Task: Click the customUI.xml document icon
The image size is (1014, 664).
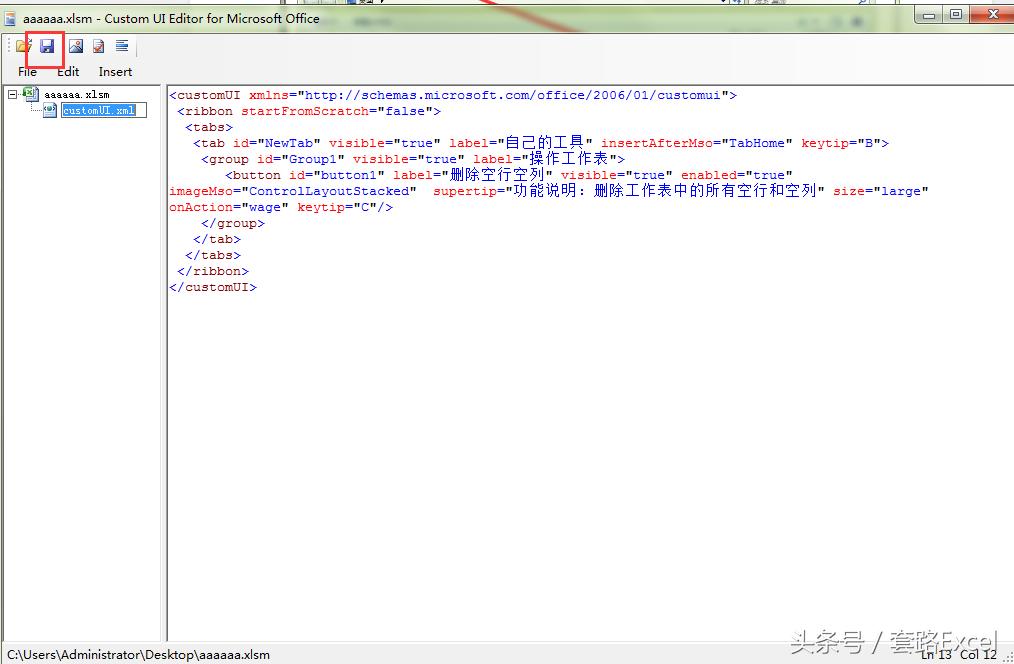Action: click(49, 110)
